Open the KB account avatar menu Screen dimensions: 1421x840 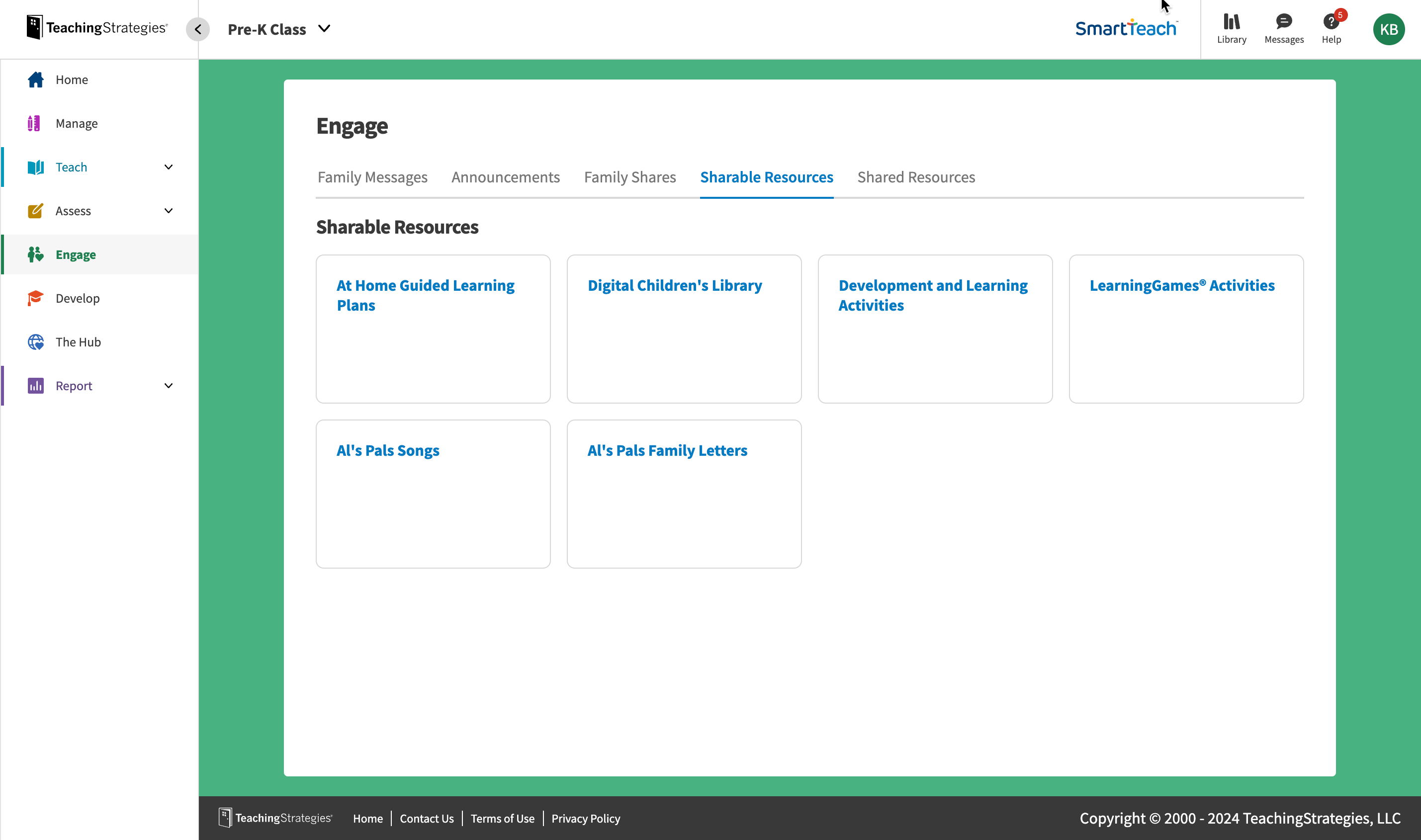(x=1390, y=29)
